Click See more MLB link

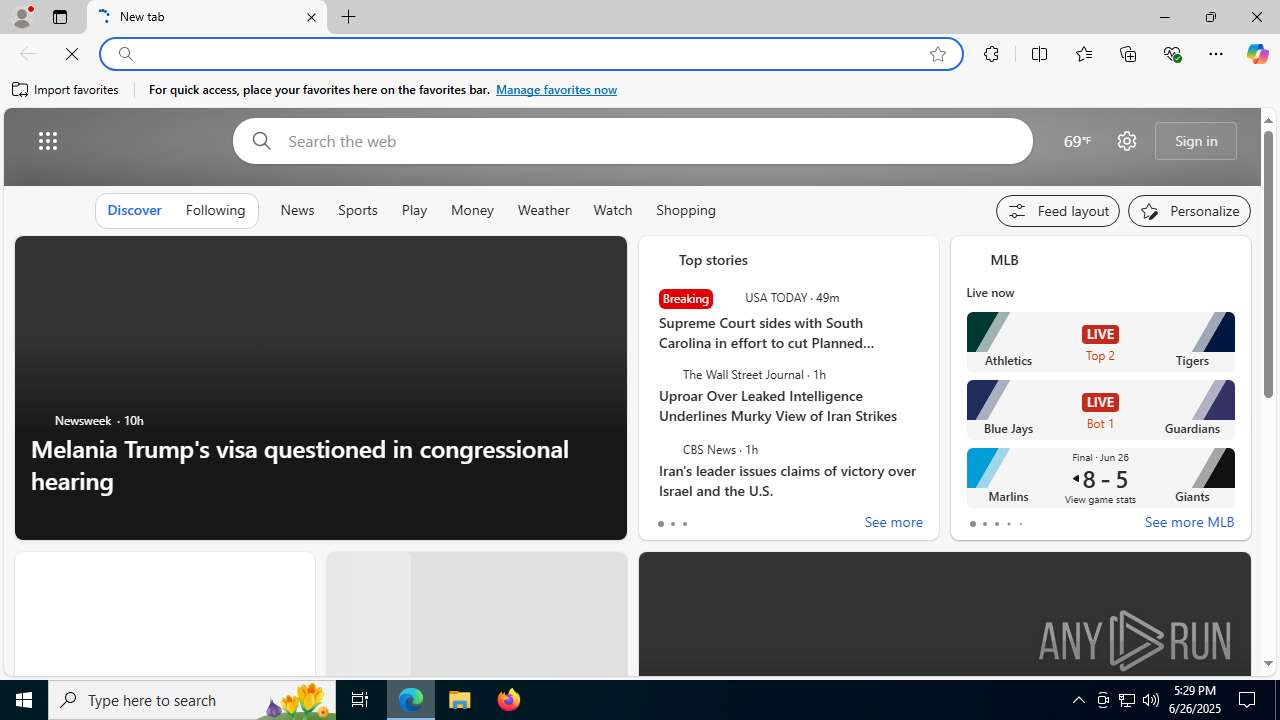(1189, 523)
